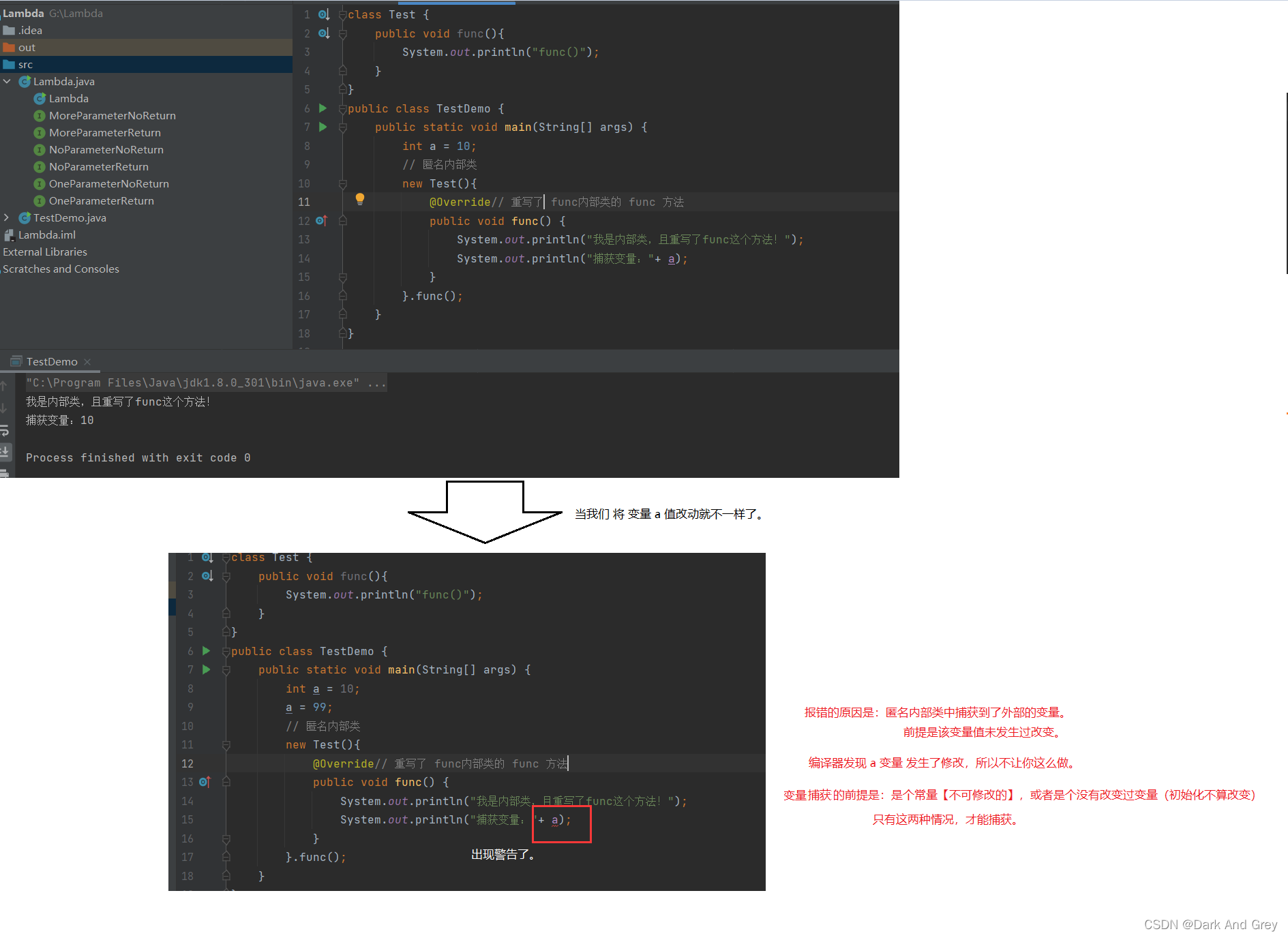
Task: Click the java.exe command line in console
Action: click(206, 383)
